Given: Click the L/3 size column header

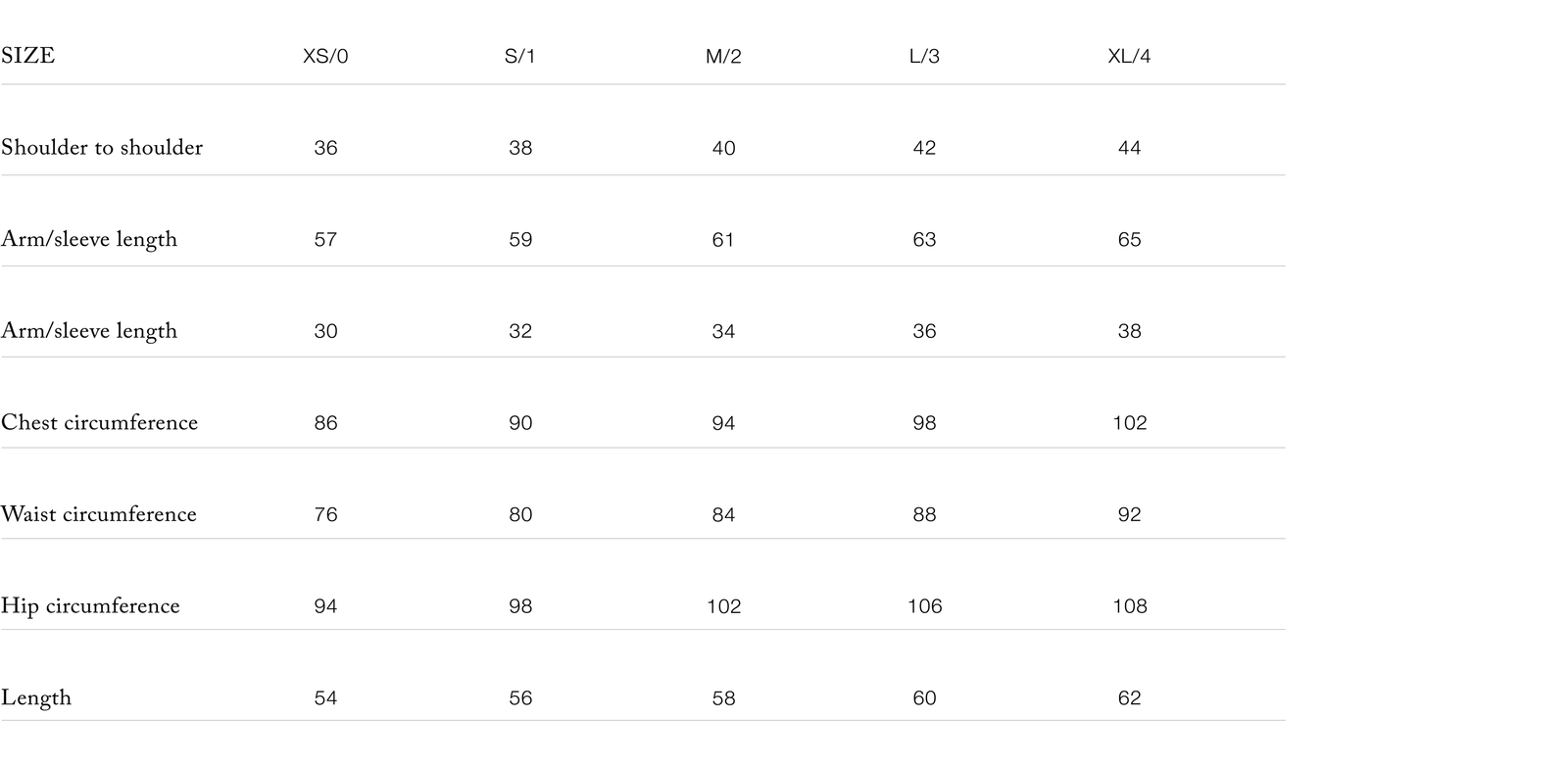Looking at the screenshot, I should pos(924,57).
